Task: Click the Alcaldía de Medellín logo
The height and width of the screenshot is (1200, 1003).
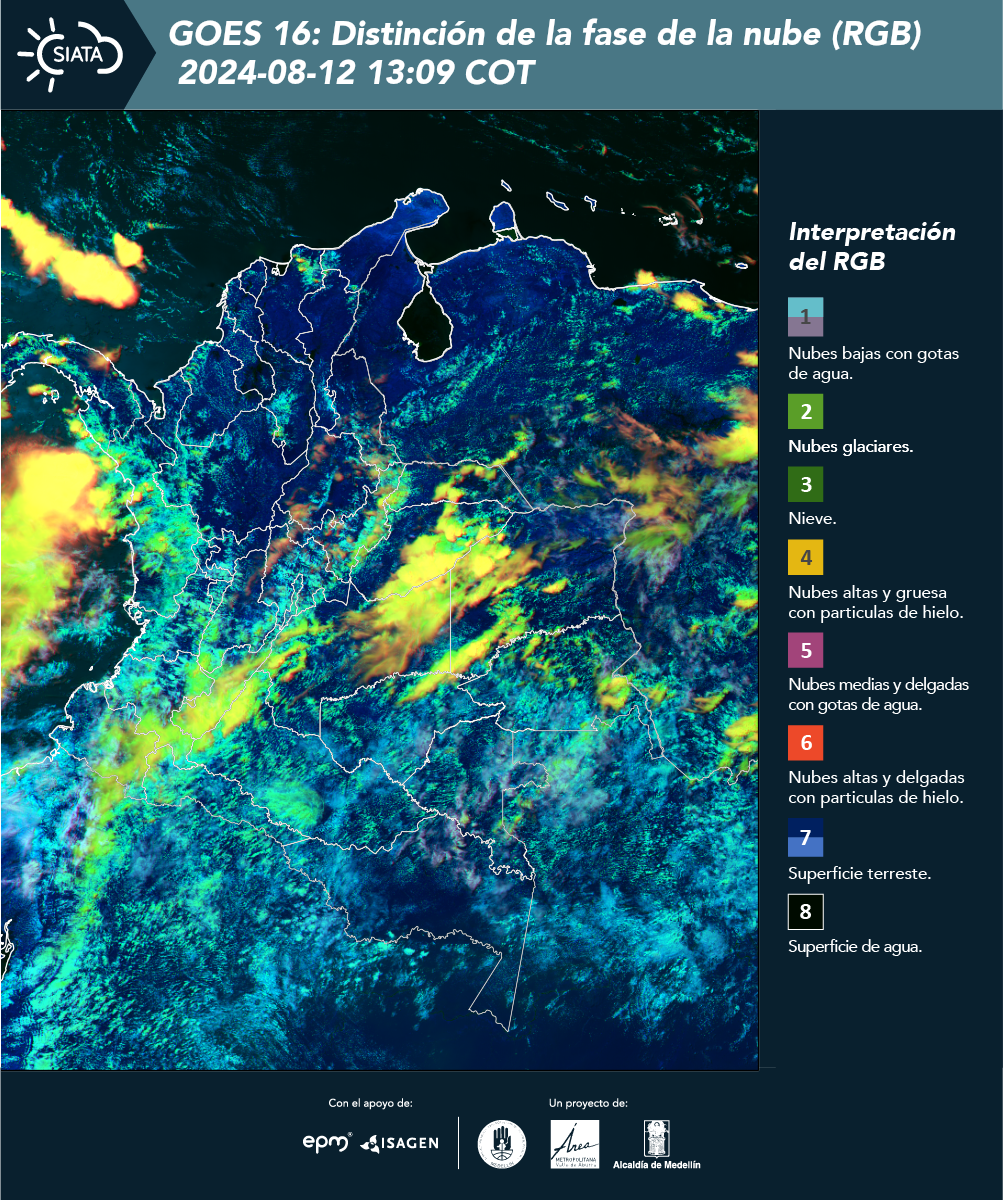Action: [657, 1144]
